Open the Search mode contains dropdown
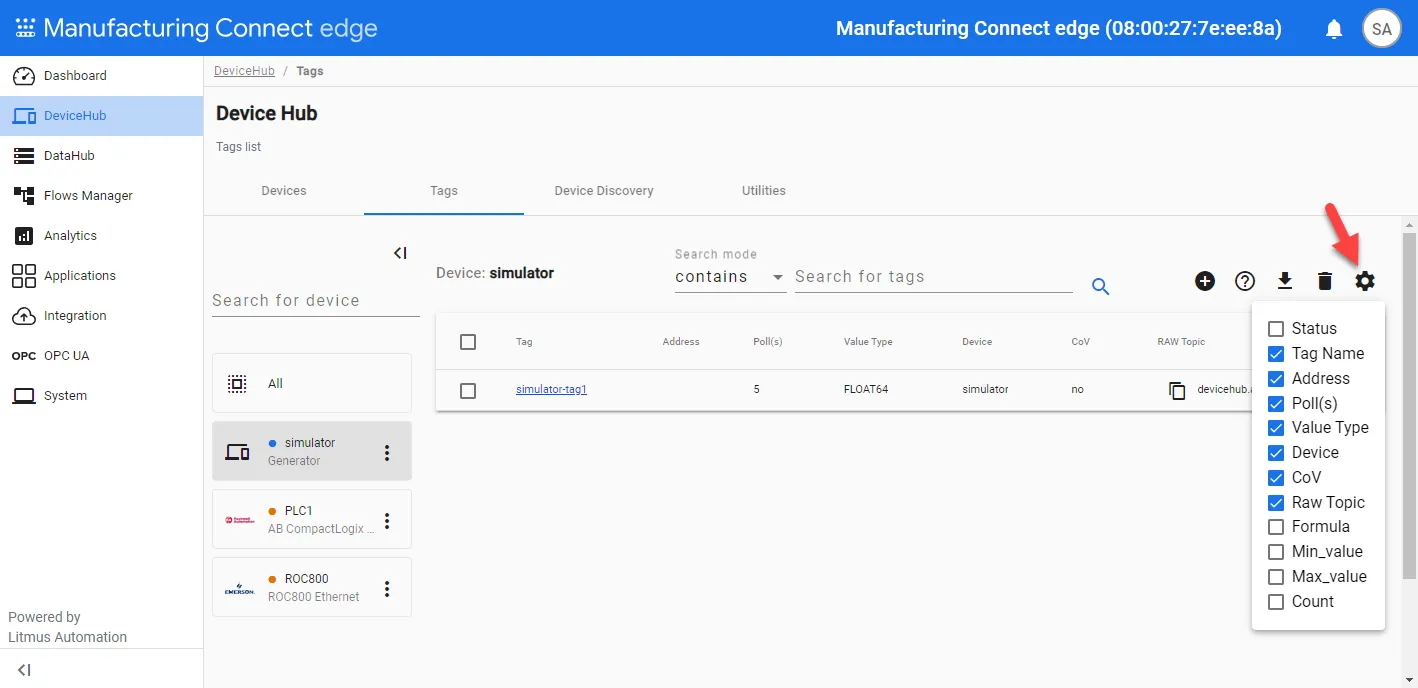 click(730, 277)
